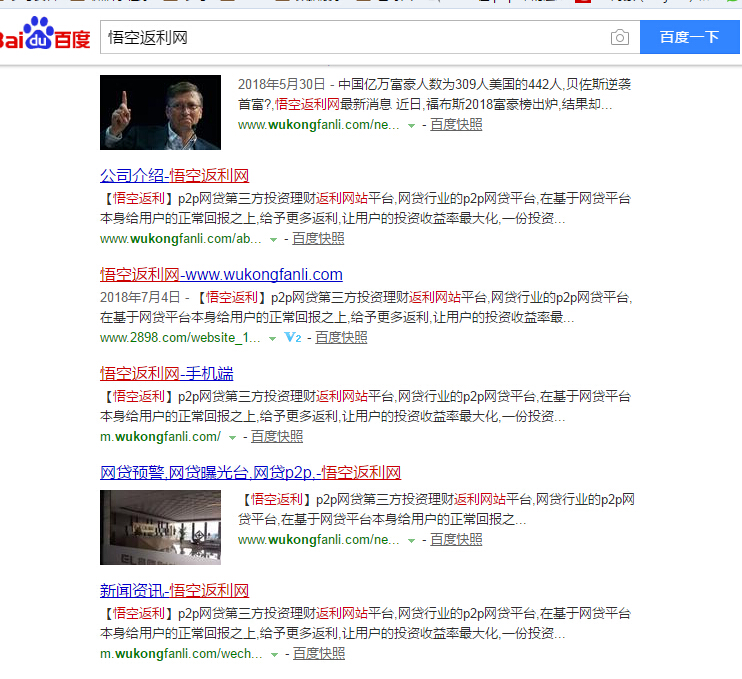Expand dropdown arrow beside wukongfanli.com/ab... URL
Screen dimensions: 742x679
(273, 240)
